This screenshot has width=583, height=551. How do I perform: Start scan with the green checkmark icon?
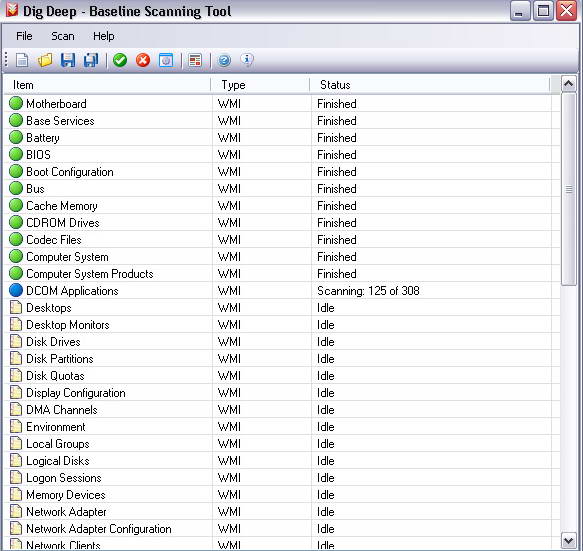tap(120, 60)
